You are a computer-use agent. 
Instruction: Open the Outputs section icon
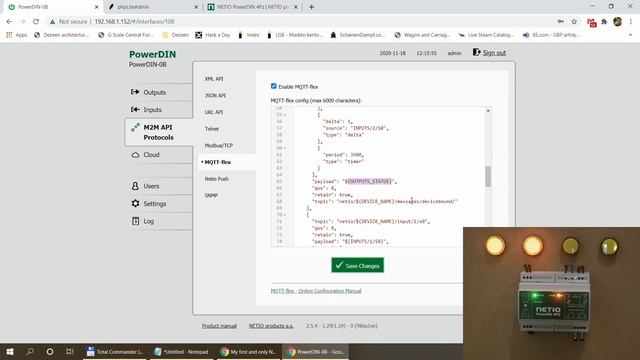pos(135,92)
